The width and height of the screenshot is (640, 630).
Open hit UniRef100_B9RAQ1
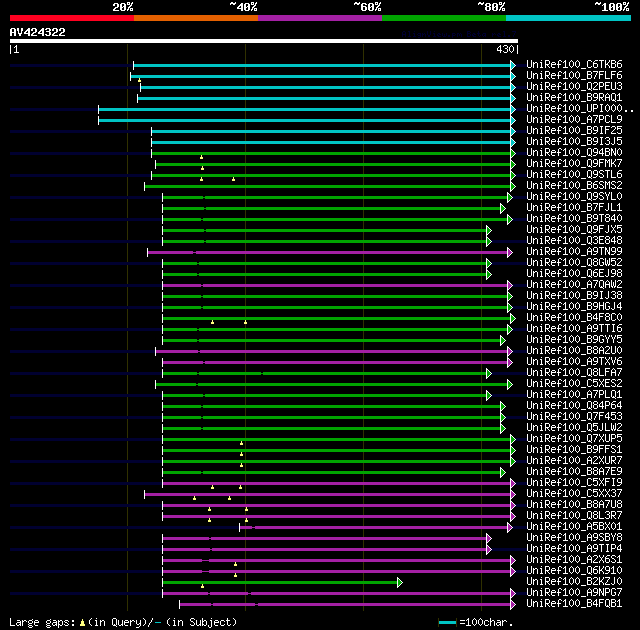pos(574,98)
